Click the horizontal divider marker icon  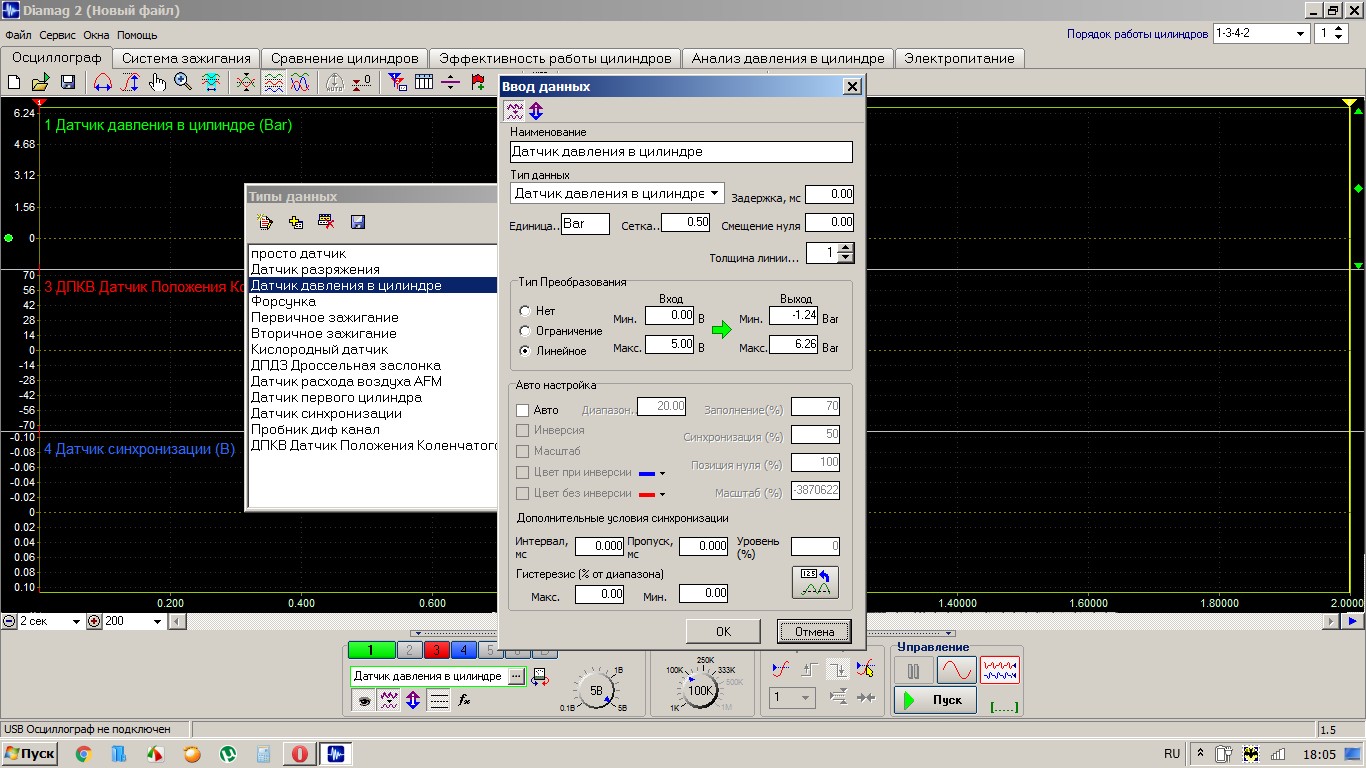[x=450, y=82]
